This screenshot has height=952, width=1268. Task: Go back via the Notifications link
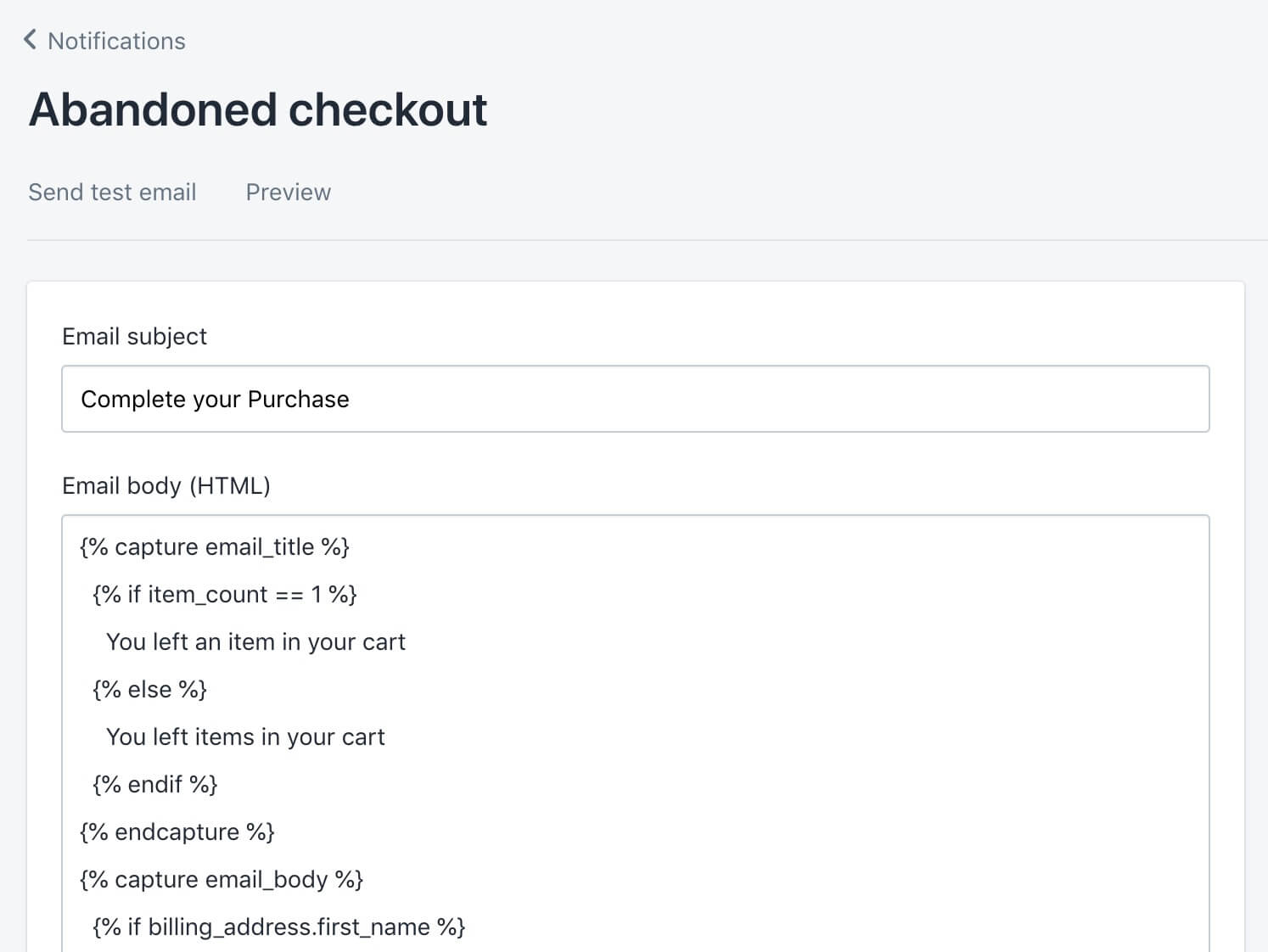tap(116, 41)
